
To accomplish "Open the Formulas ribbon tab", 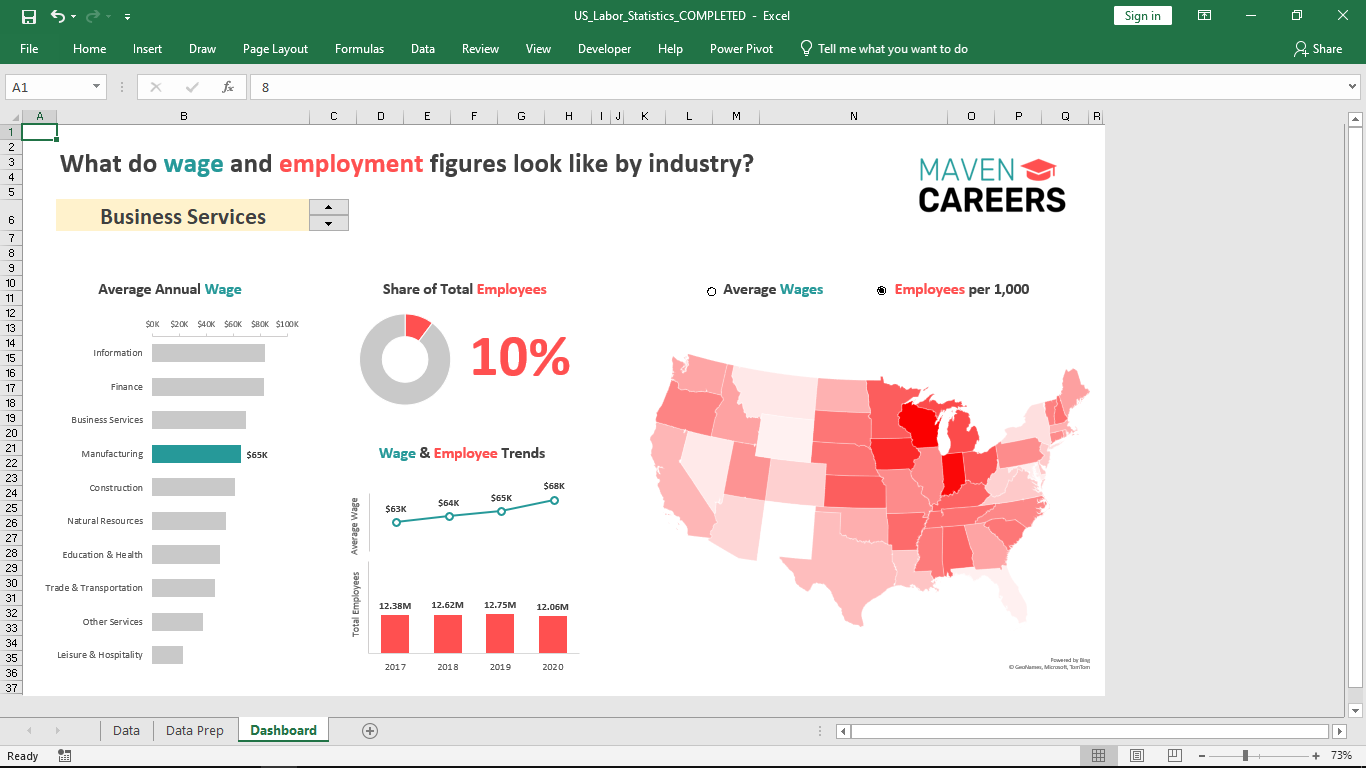I will [x=359, y=49].
